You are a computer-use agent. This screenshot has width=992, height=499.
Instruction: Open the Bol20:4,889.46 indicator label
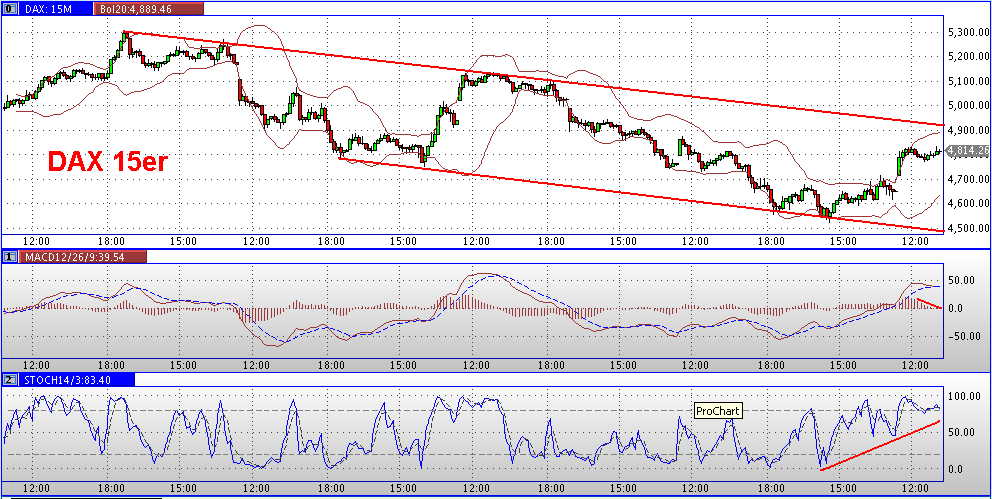point(149,9)
